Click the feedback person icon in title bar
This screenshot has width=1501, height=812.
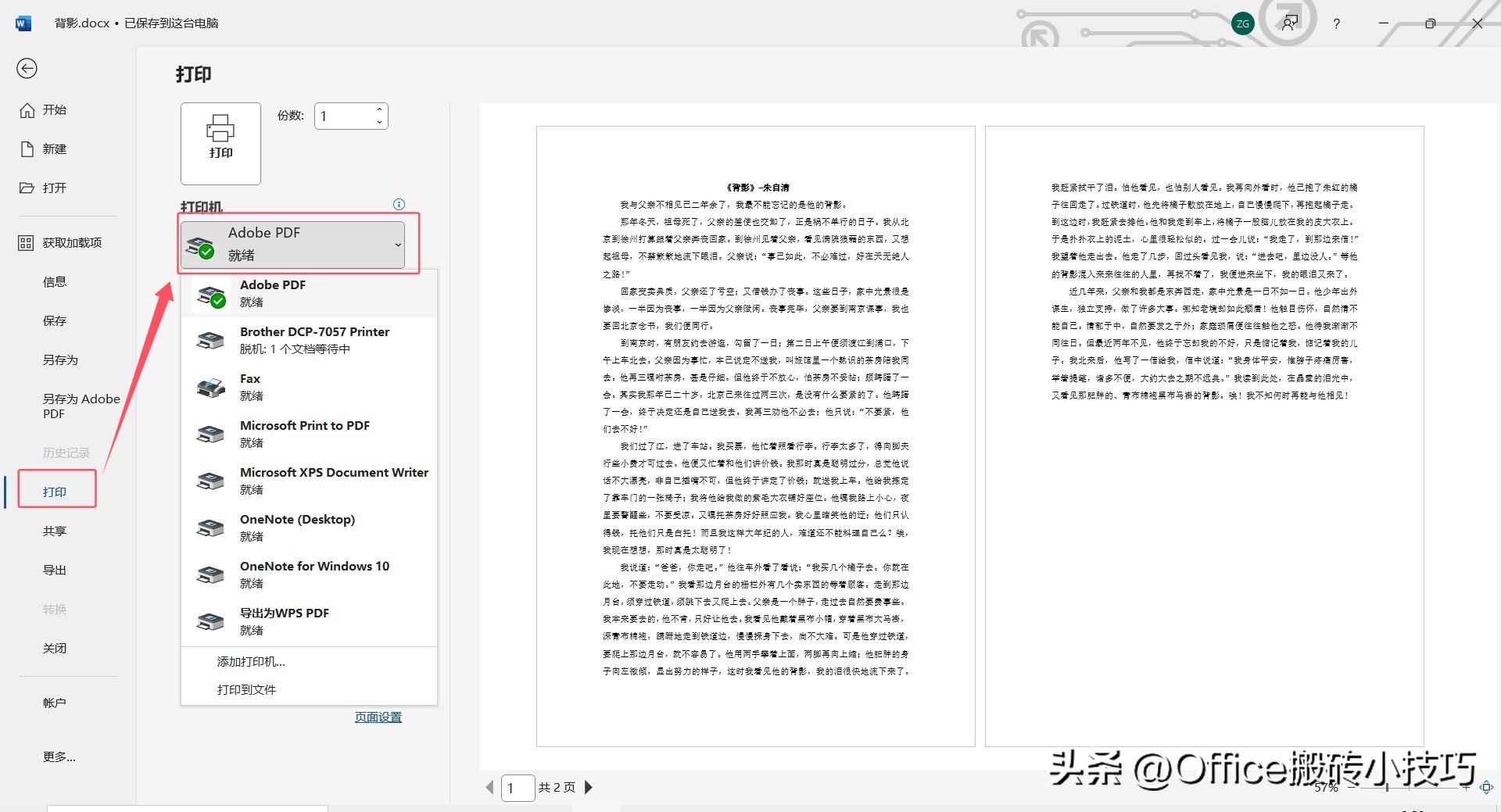(1290, 23)
